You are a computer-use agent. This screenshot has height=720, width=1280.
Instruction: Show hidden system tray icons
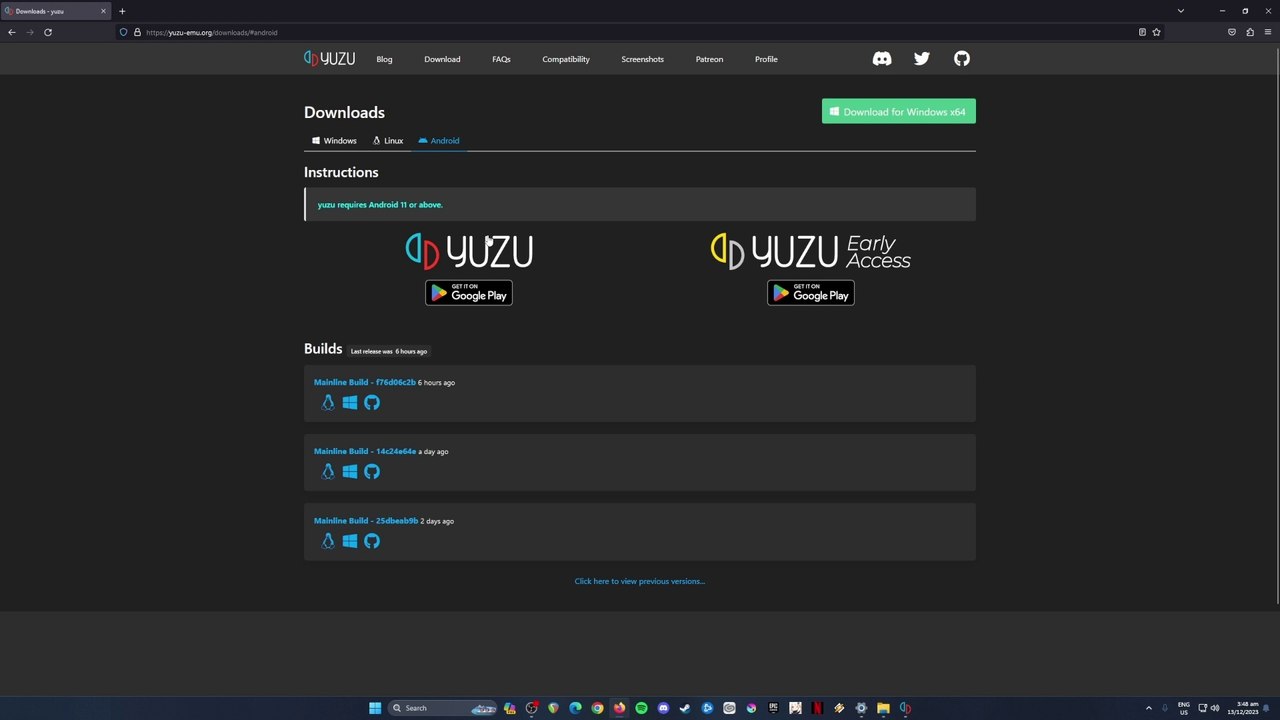[1148, 708]
